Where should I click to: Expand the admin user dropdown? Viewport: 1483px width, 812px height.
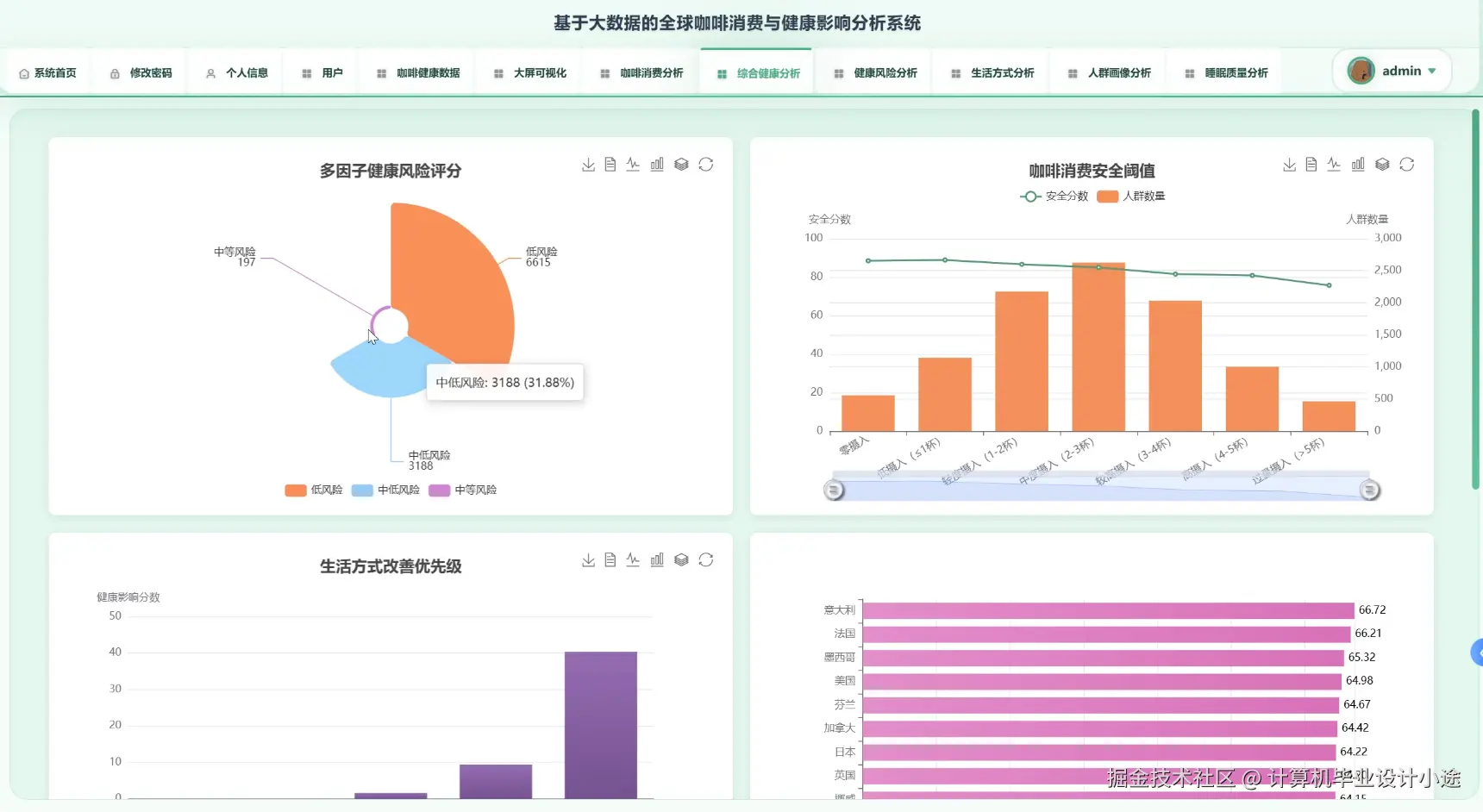(x=1392, y=71)
